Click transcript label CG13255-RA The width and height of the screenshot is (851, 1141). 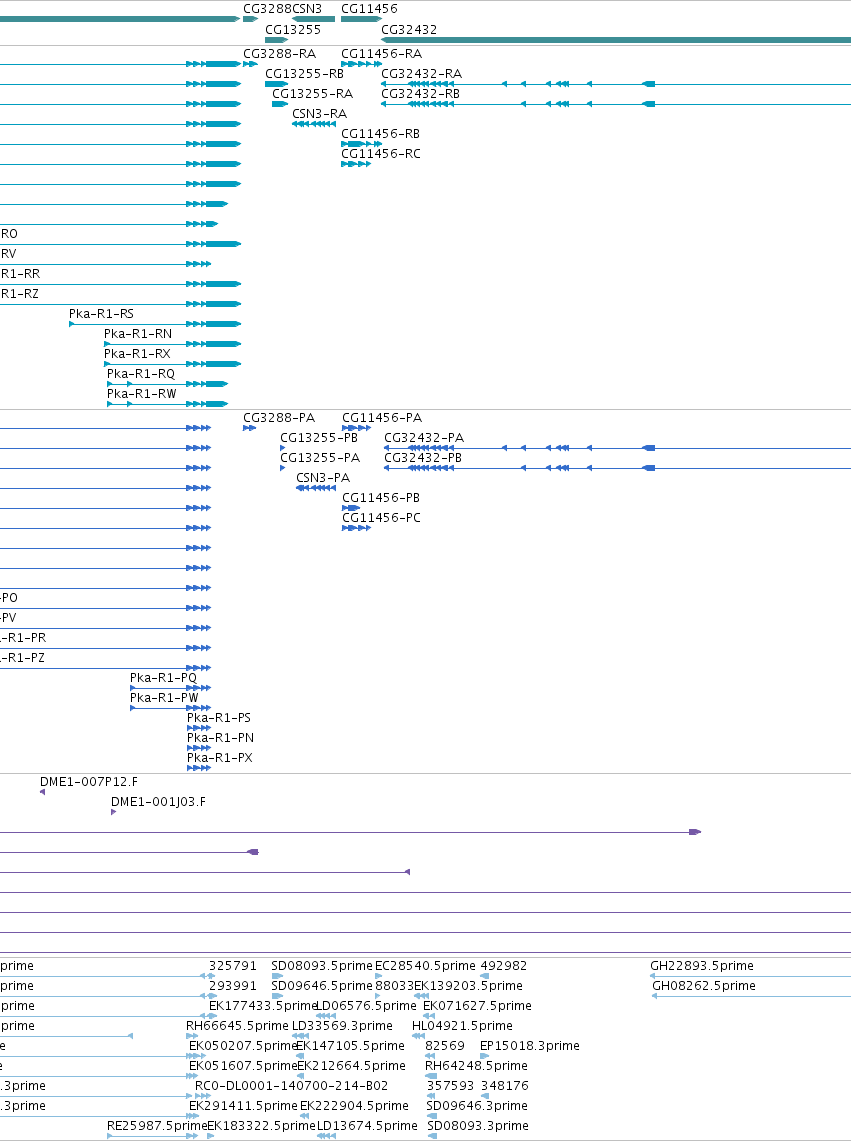312,94
